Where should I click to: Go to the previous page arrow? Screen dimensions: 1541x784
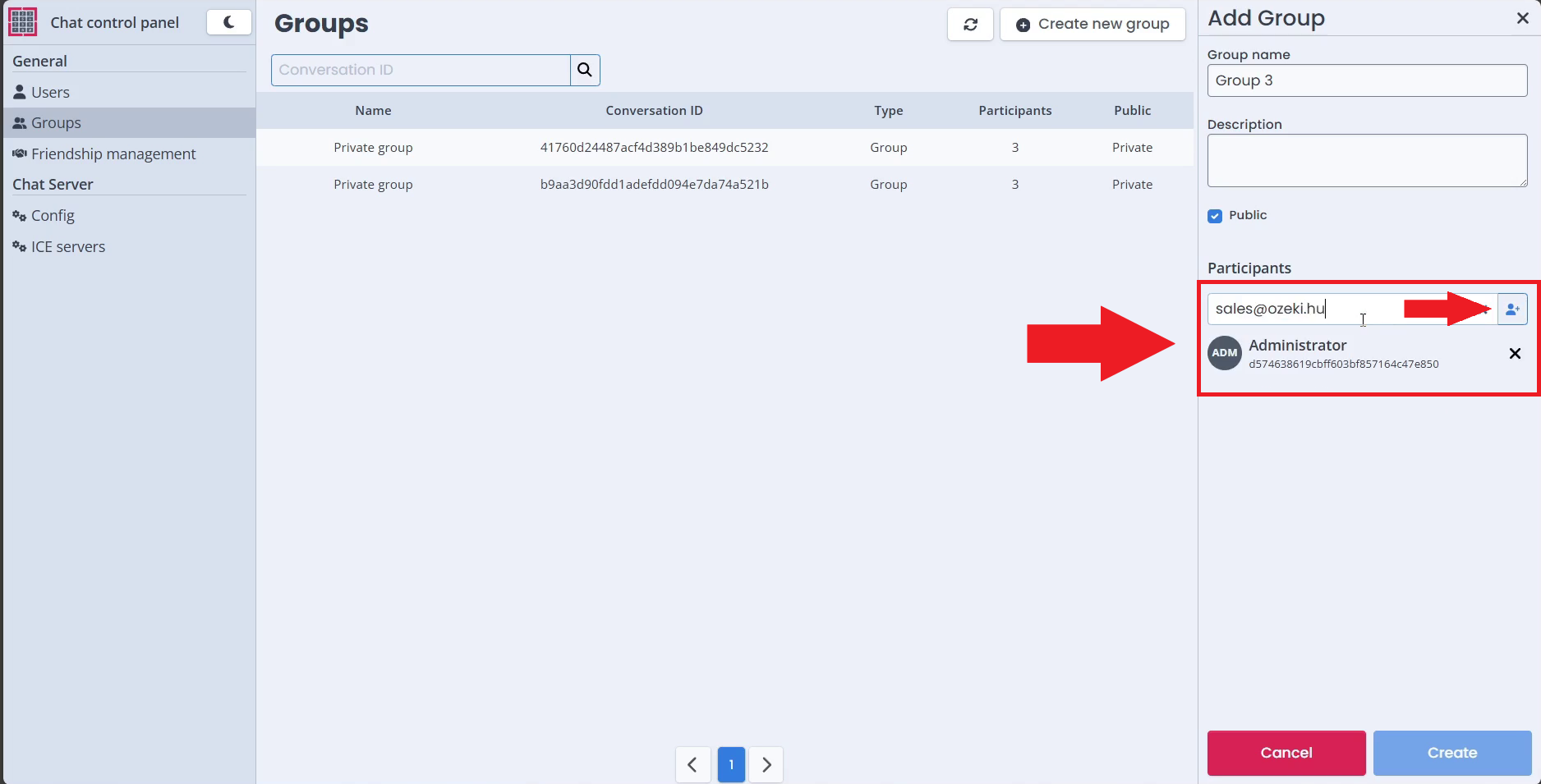click(x=692, y=764)
